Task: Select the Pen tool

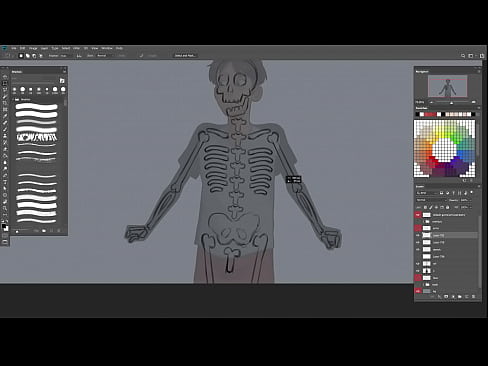Action: point(5,175)
